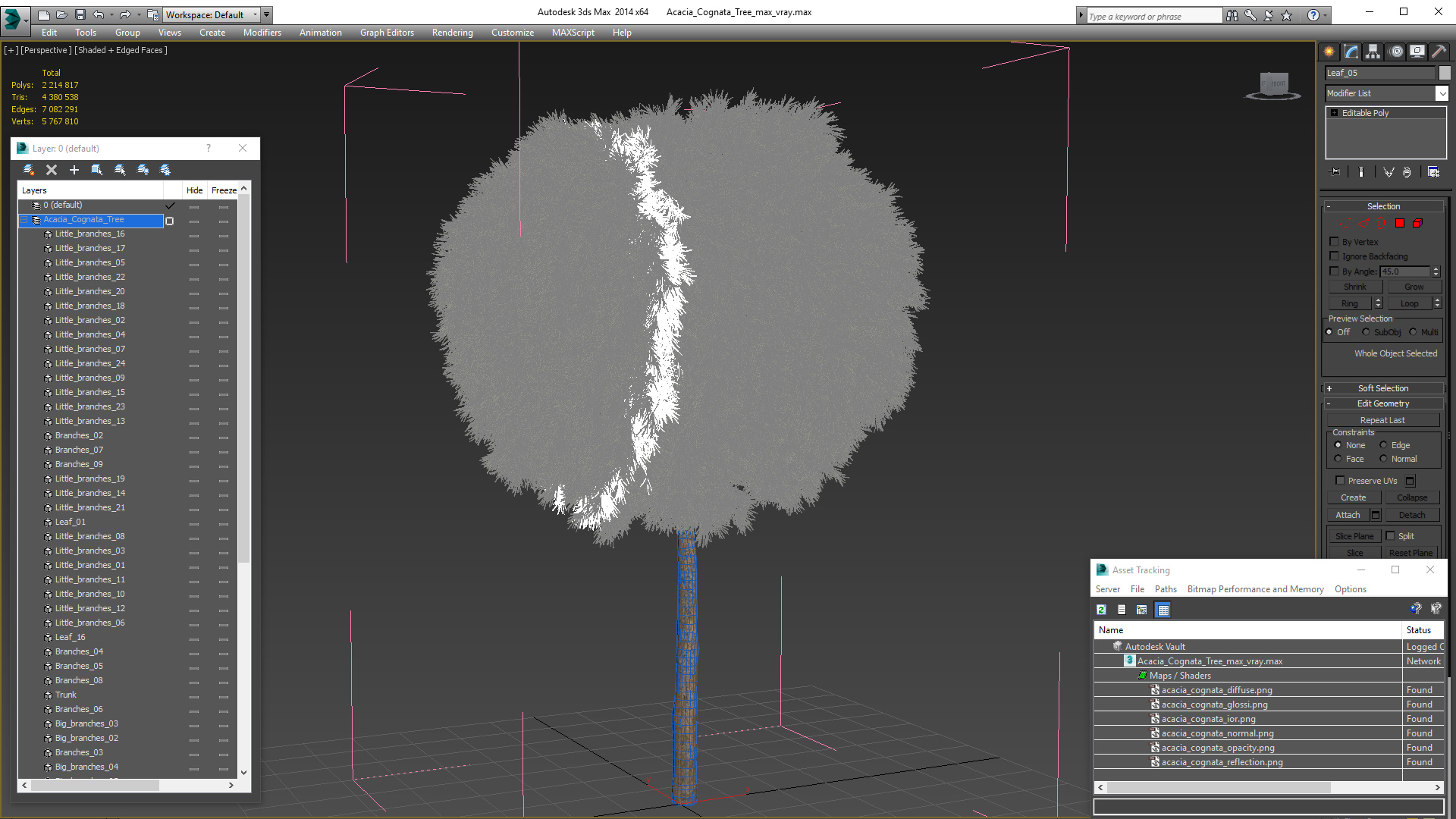Click Pin Stack icon below modifier stack
1456x819 pixels.
[x=1335, y=172]
